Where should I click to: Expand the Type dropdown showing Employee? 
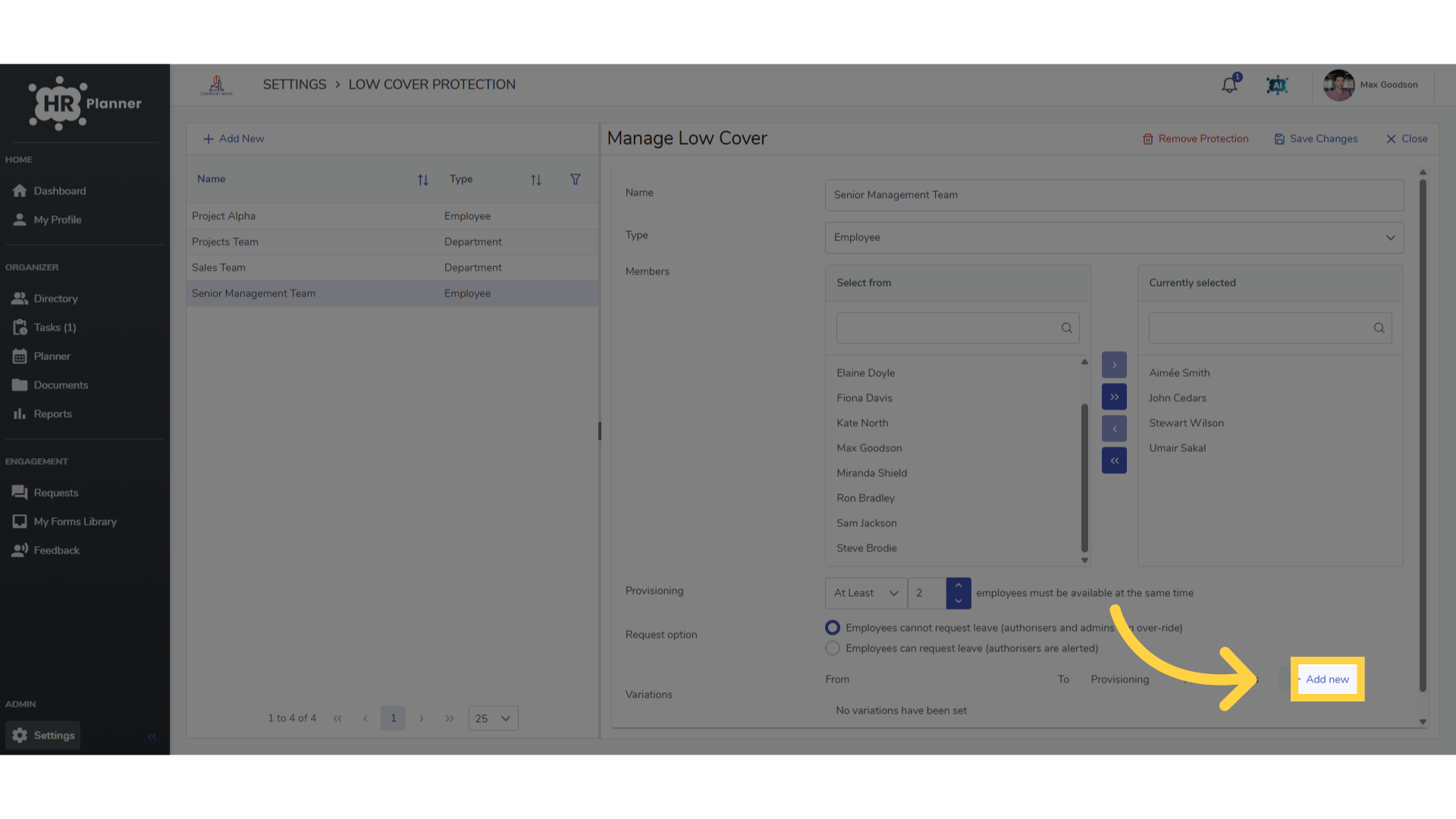(1114, 237)
